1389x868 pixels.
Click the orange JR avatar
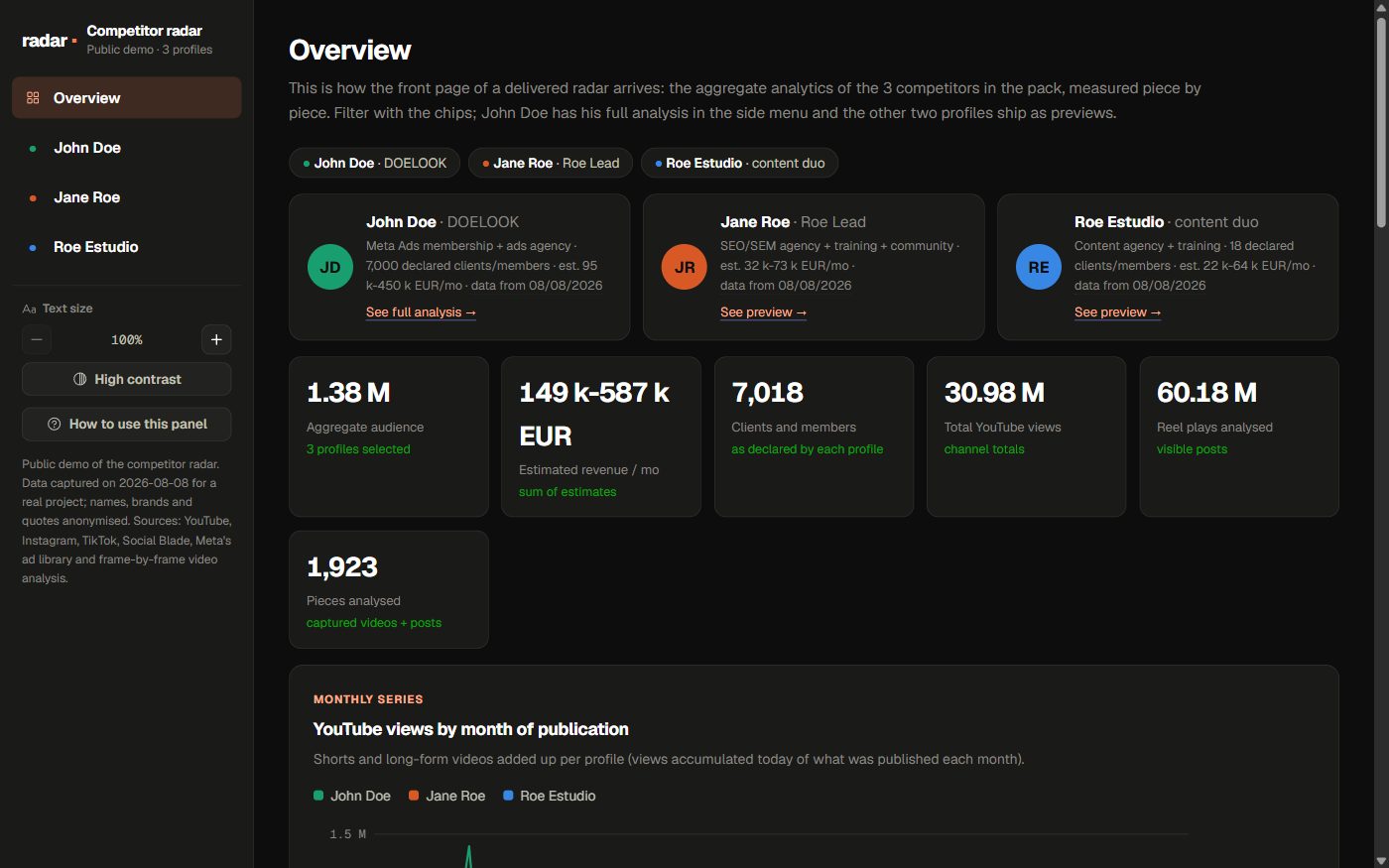[x=685, y=267]
